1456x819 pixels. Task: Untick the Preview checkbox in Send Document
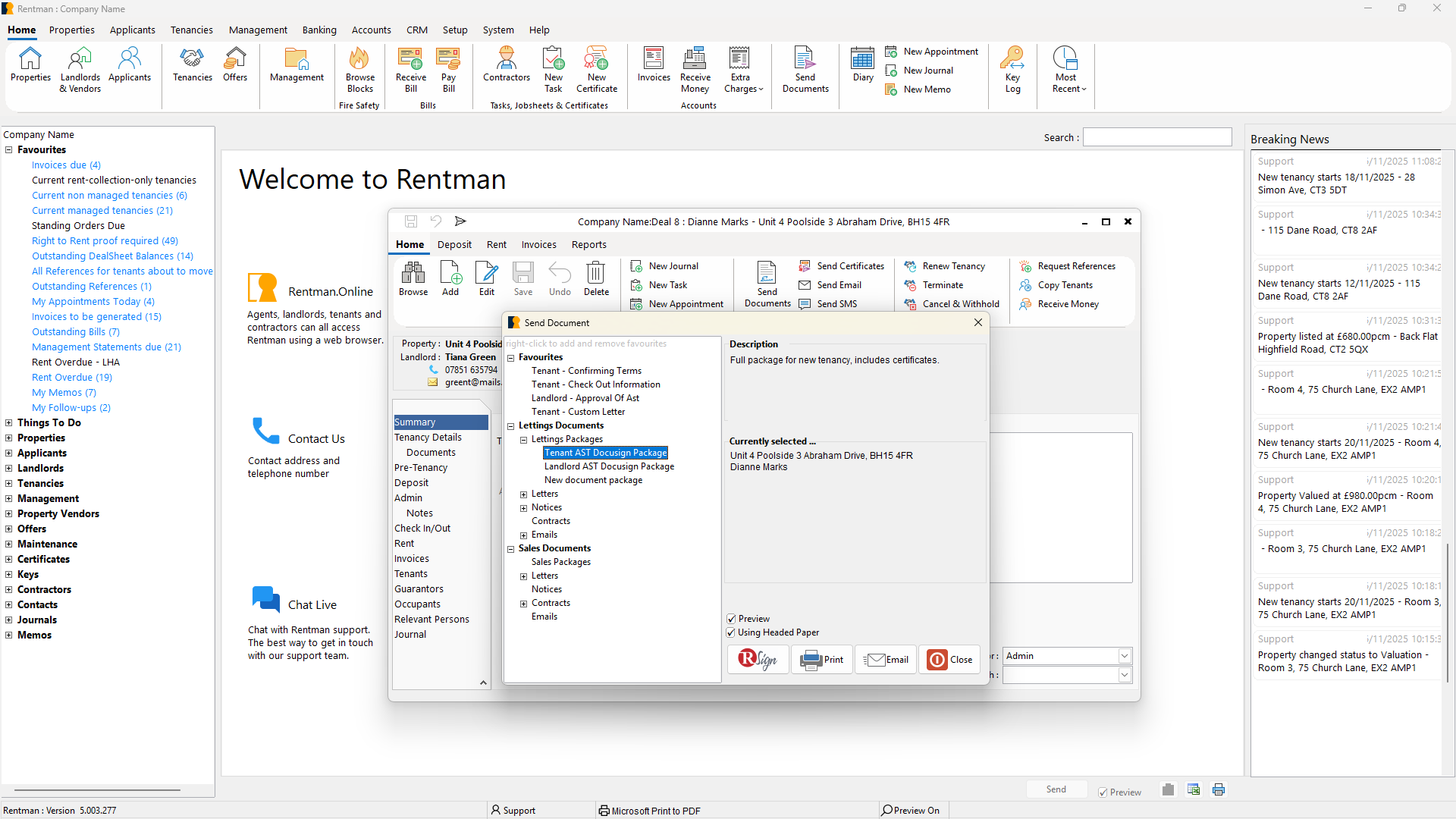click(x=731, y=619)
